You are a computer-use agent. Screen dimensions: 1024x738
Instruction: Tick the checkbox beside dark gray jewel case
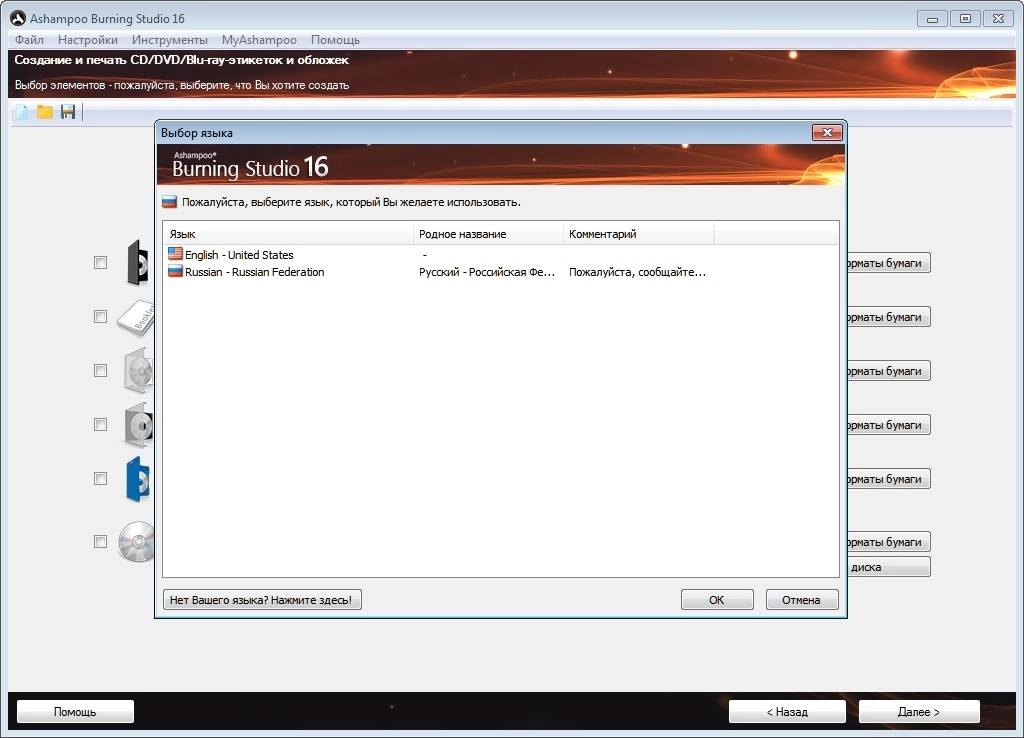tap(100, 425)
